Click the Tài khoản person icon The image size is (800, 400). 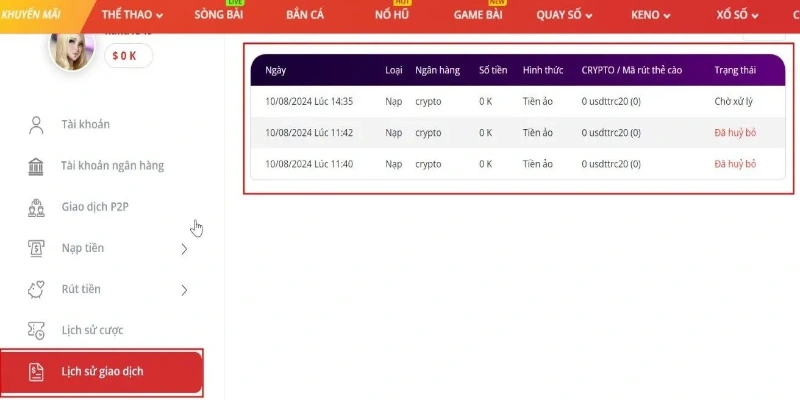[37, 125]
